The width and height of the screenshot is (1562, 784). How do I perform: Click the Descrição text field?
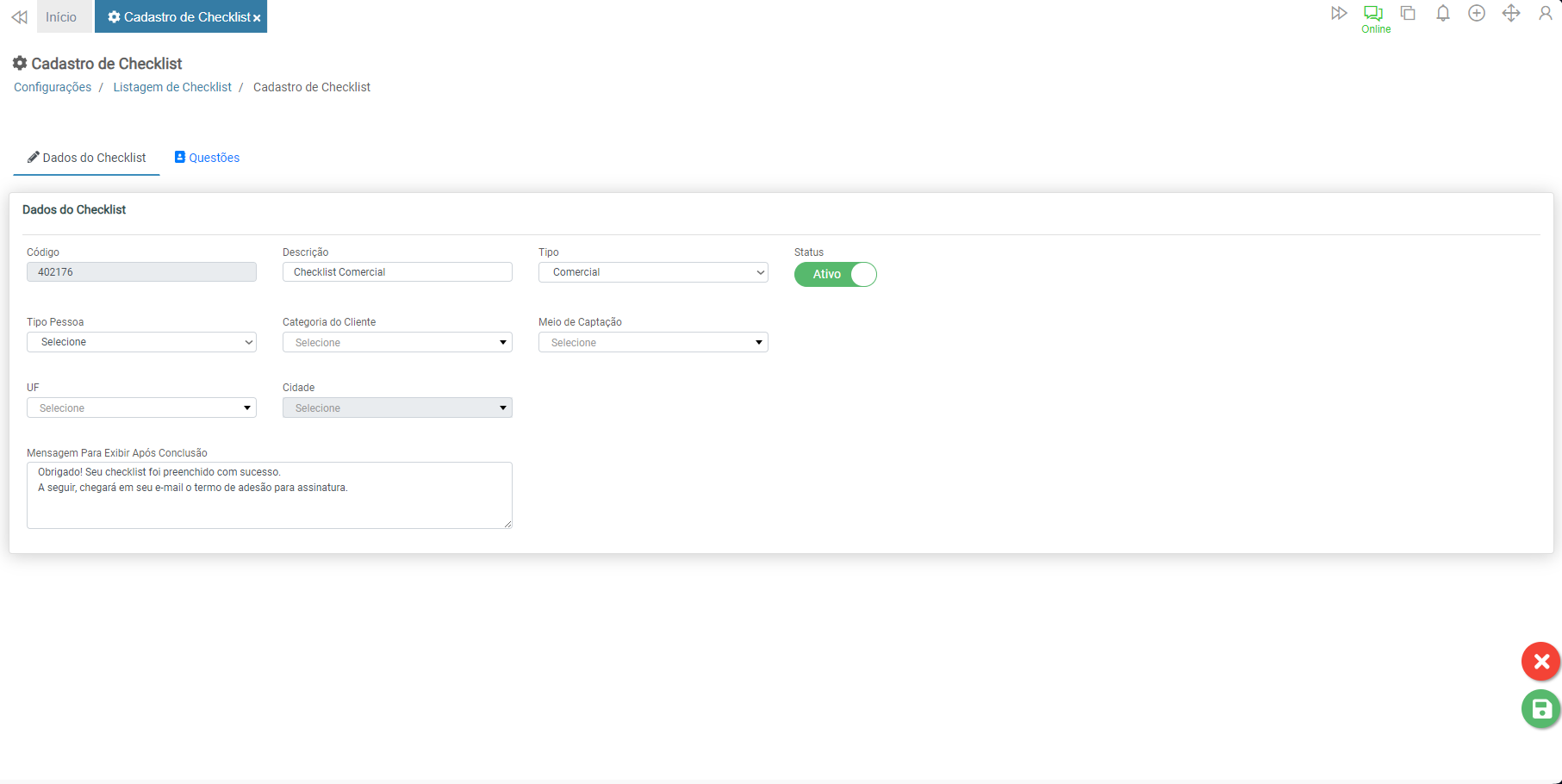[x=397, y=272]
